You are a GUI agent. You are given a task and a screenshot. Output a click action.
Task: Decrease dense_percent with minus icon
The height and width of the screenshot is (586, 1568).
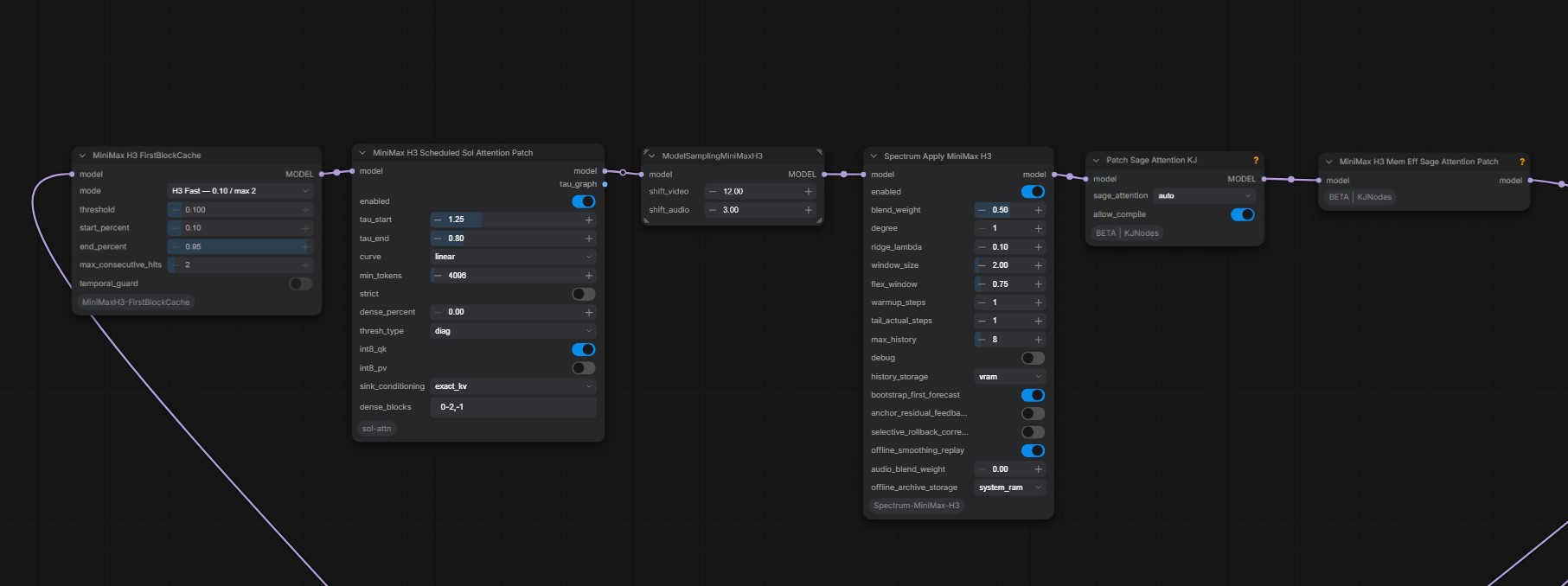pyautogui.click(x=438, y=312)
